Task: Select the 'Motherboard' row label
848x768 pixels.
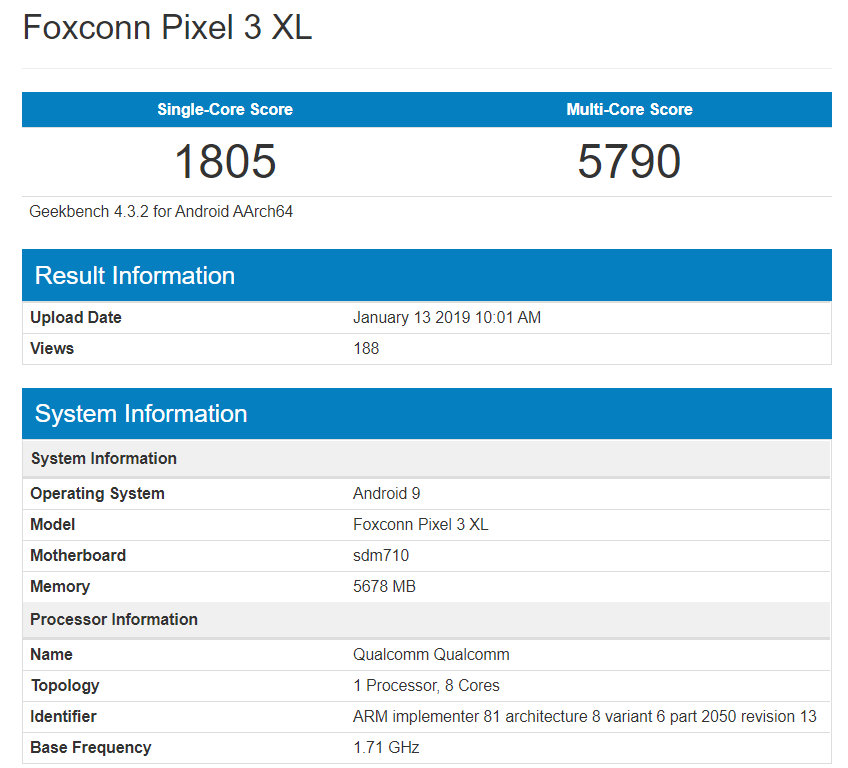Action: pyautogui.click(x=78, y=555)
